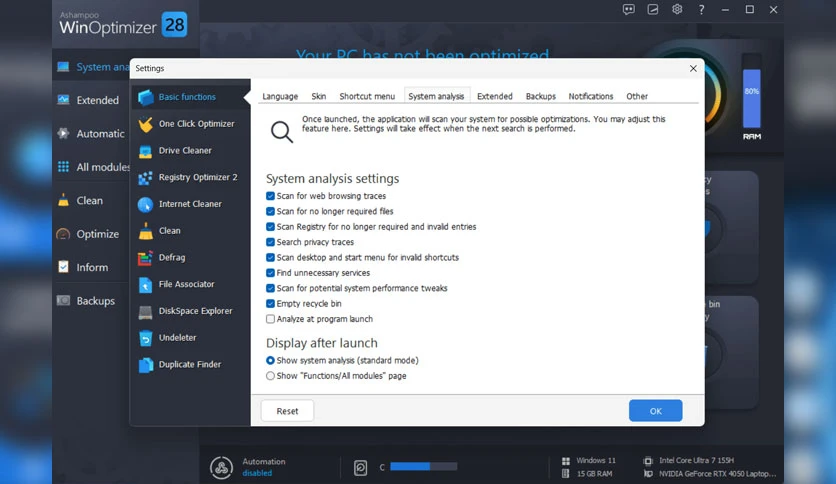Click the feedback chat icon in title bar
Image resolution: width=836 pixels, height=484 pixels.
point(629,10)
